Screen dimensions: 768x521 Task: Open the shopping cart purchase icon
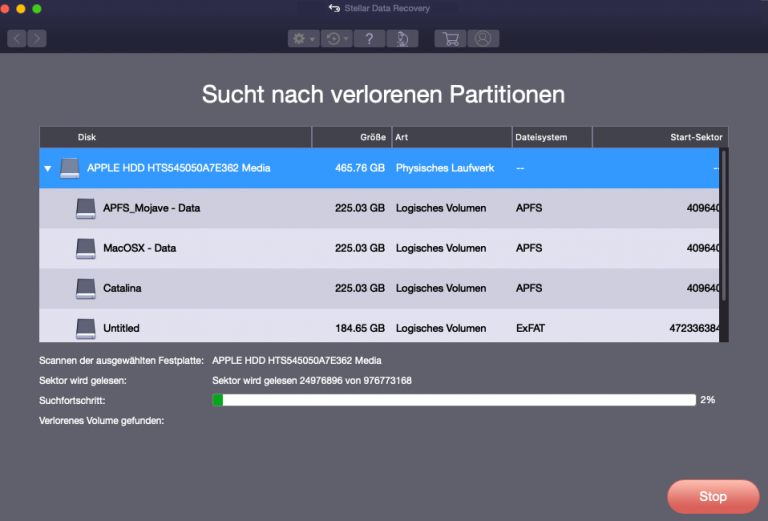point(450,39)
